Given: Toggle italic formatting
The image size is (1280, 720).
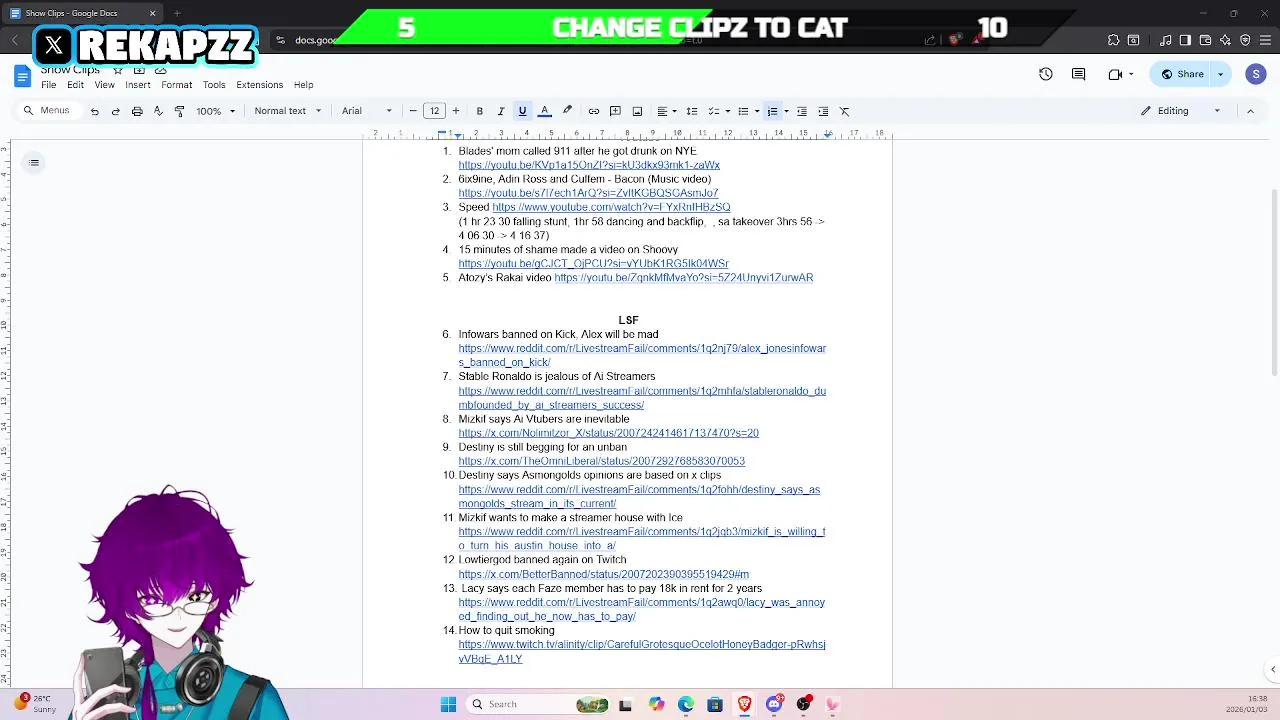Looking at the screenshot, I should pyautogui.click(x=501, y=111).
